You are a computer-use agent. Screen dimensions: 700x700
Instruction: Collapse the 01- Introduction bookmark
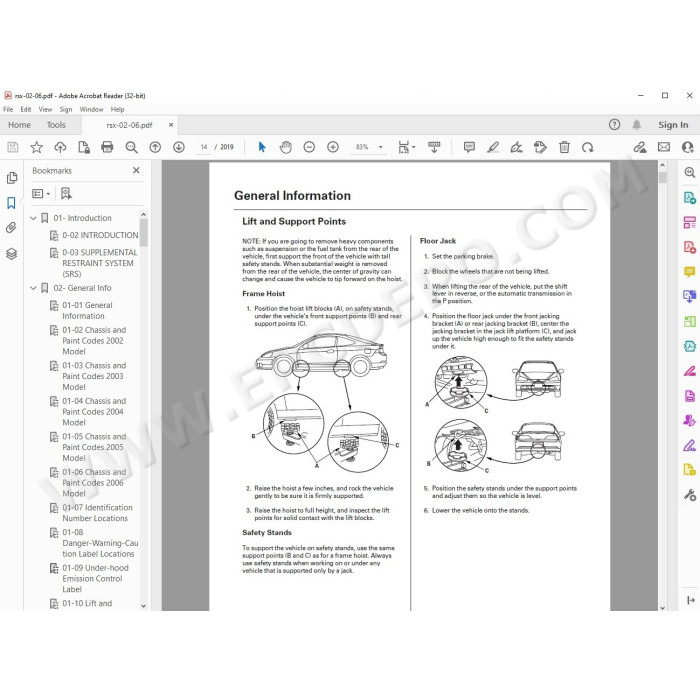[x=33, y=218]
